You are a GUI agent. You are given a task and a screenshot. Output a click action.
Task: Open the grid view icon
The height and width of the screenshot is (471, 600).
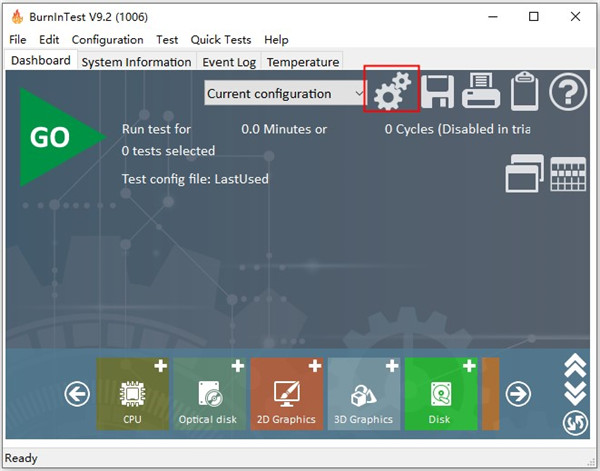568,174
